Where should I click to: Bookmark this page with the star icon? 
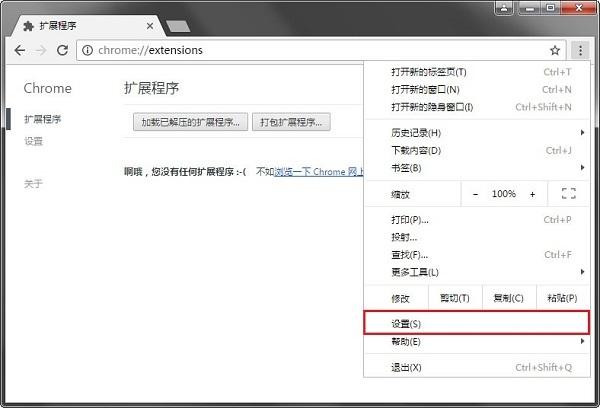point(555,50)
